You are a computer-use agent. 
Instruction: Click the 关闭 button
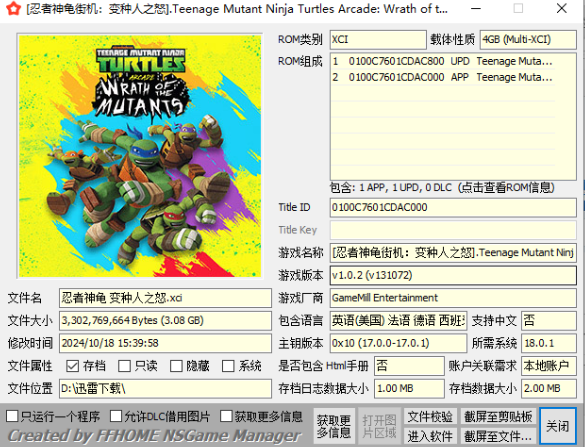pos(558,426)
